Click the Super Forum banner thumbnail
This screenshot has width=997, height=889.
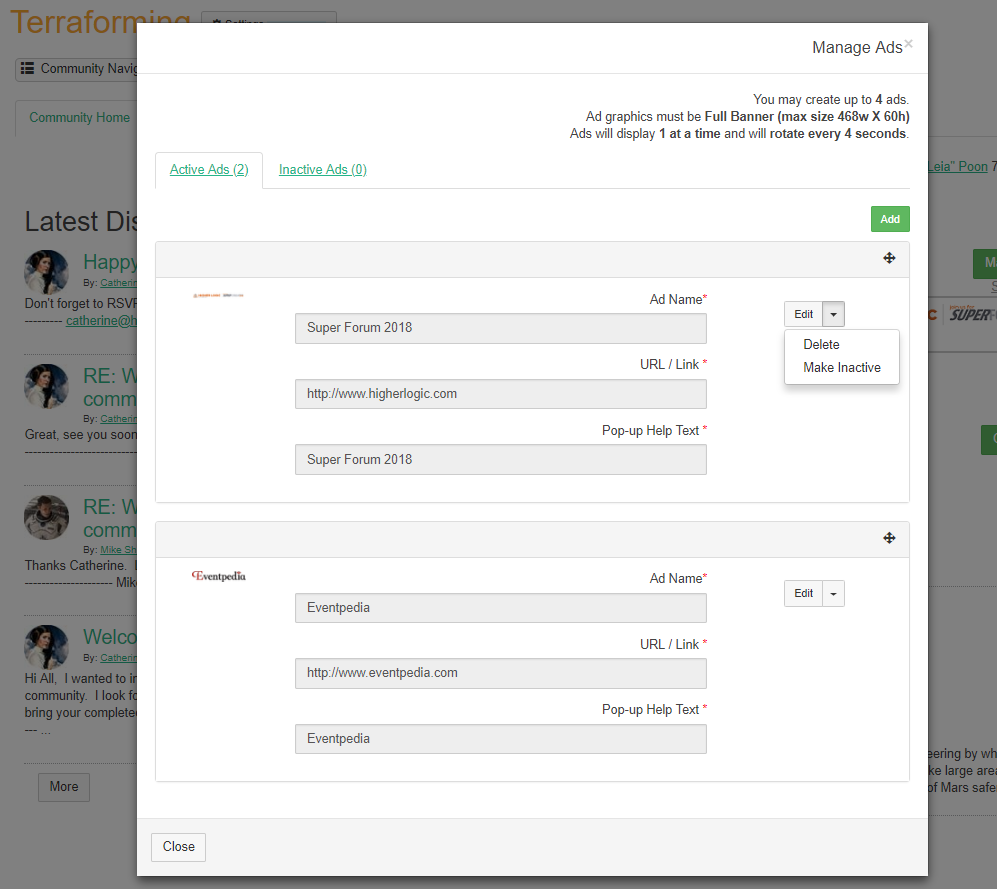219,295
